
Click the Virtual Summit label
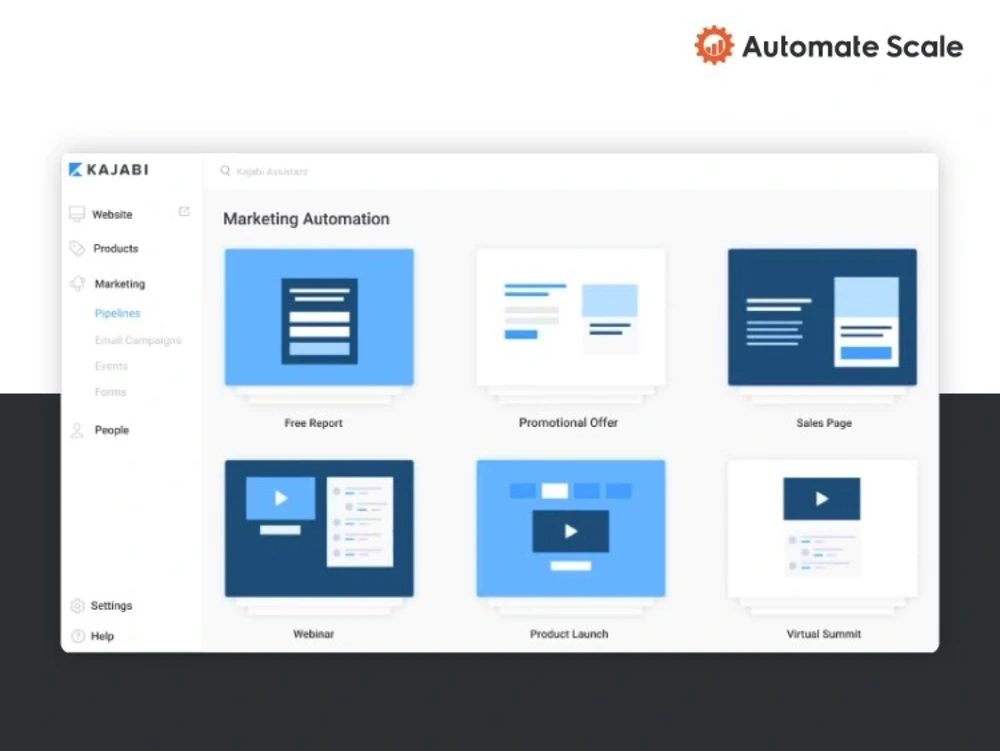823,634
